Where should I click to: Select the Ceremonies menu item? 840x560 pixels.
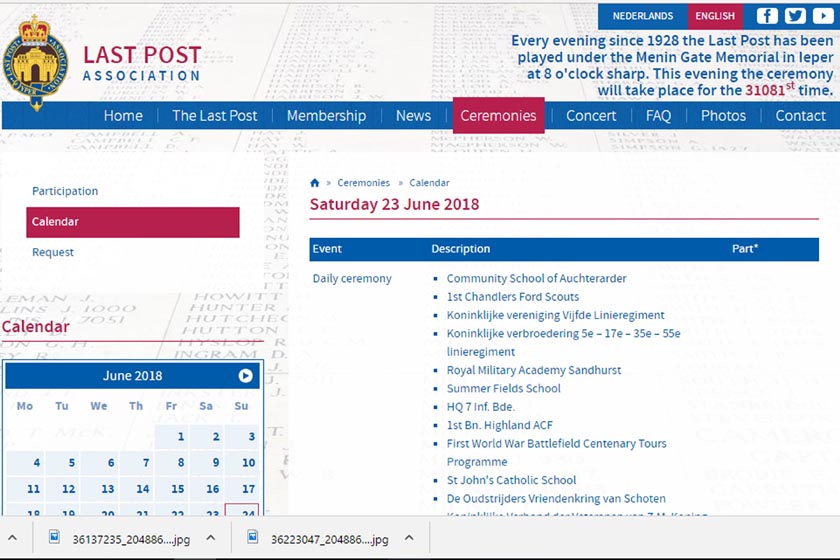pyautogui.click(x=498, y=116)
